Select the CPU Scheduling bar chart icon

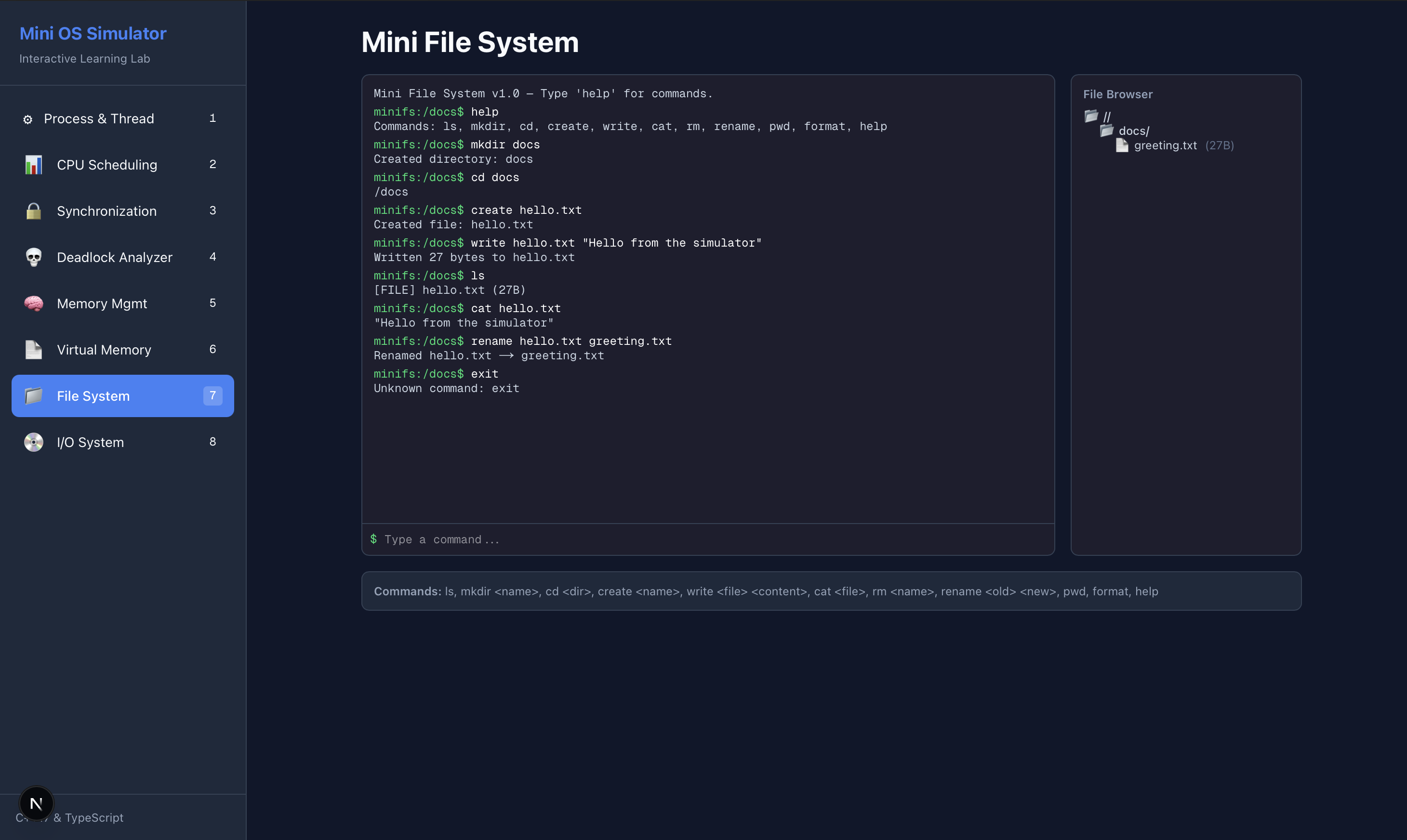pyautogui.click(x=33, y=165)
